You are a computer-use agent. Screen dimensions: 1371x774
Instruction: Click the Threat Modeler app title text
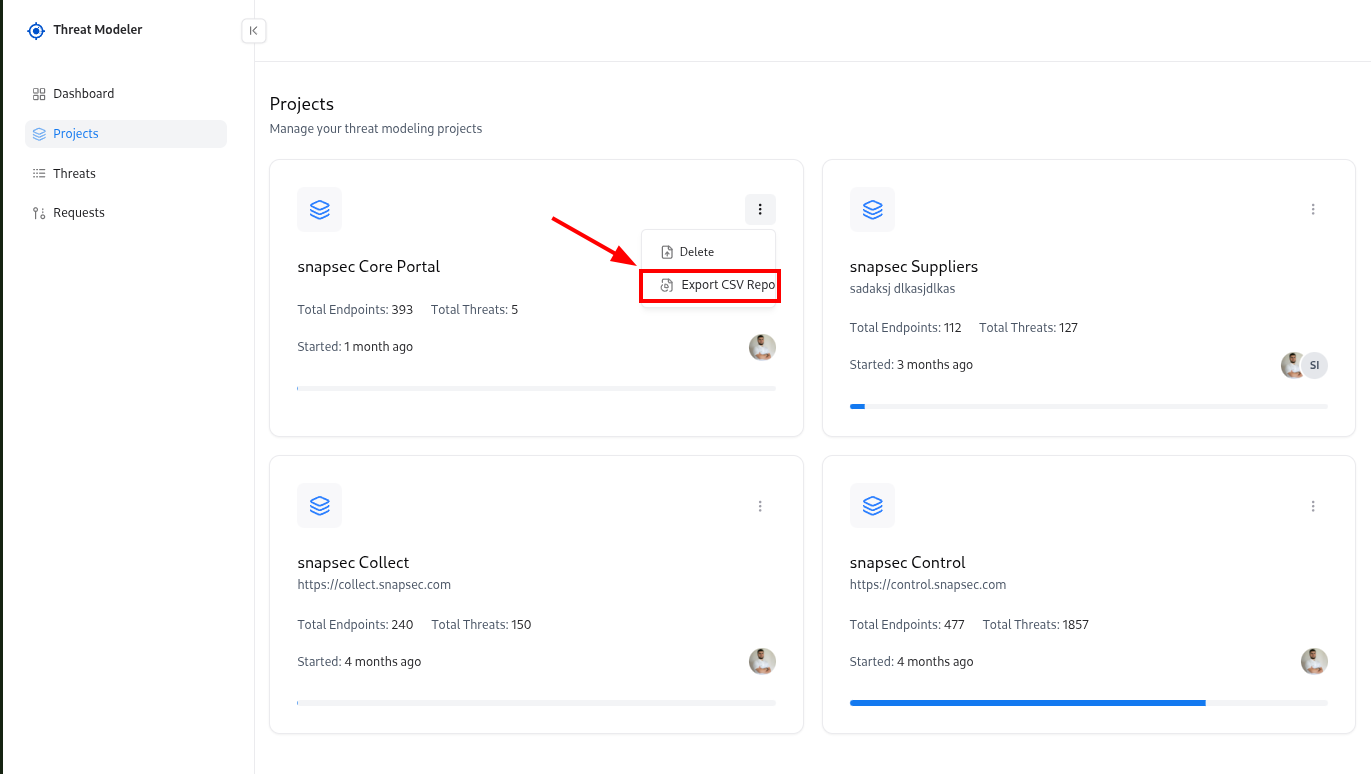pyautogui.click(x=98, y=30)
